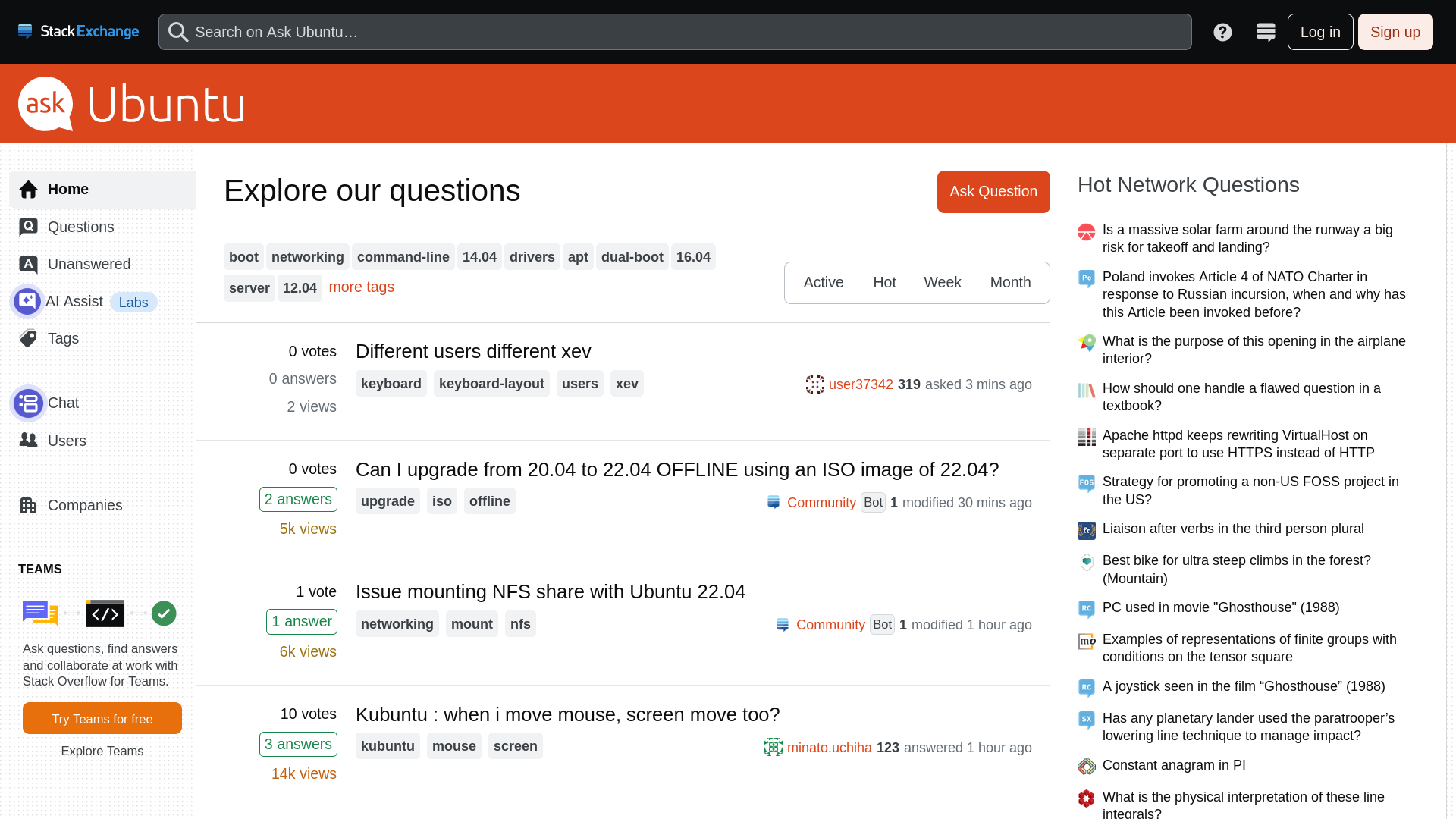Open the Stack Exchange sites switcher icon
This screenshot has width=1456, height=819.
tap(1266, 32)
